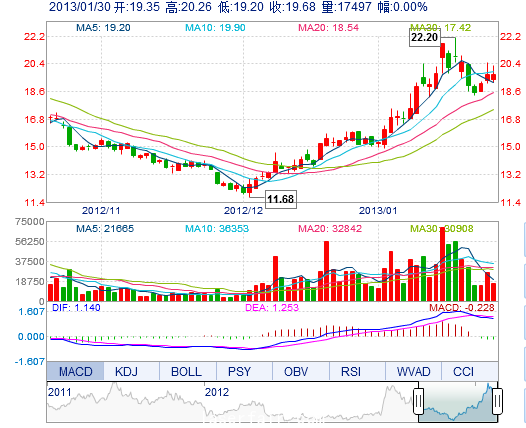
Task: Open the BOLL indicator tab
Action: pos(188,371)
